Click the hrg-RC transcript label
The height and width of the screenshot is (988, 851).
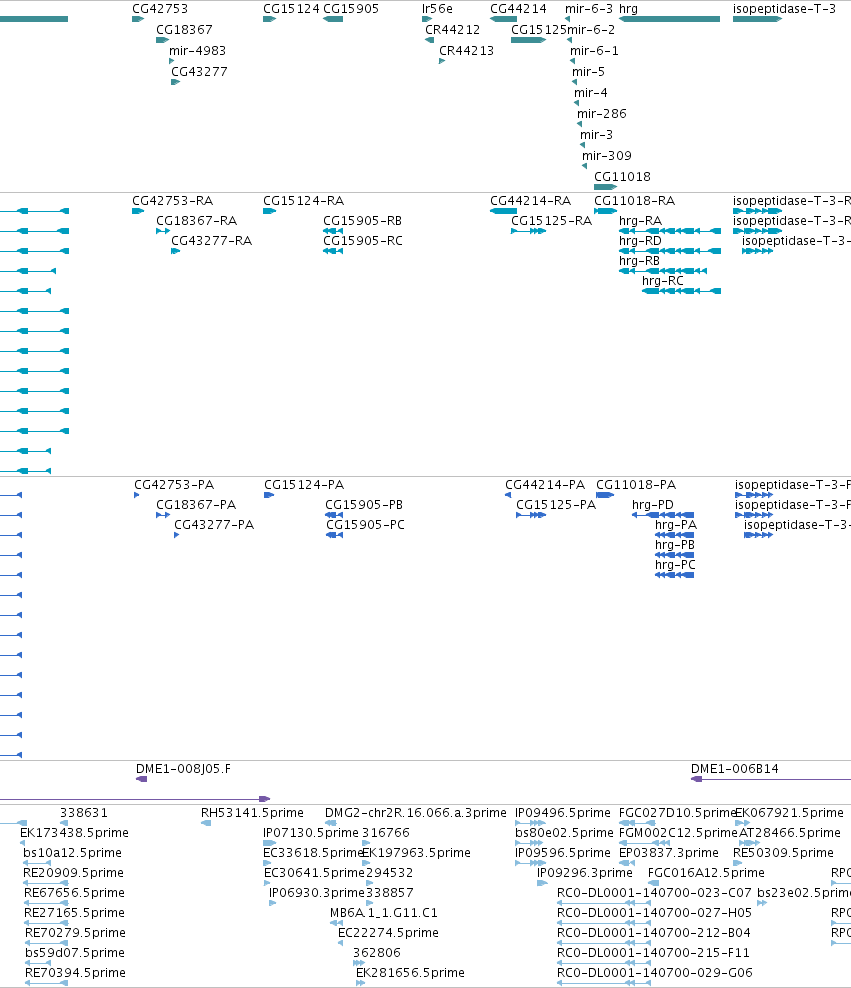click(x=663, y=280)
